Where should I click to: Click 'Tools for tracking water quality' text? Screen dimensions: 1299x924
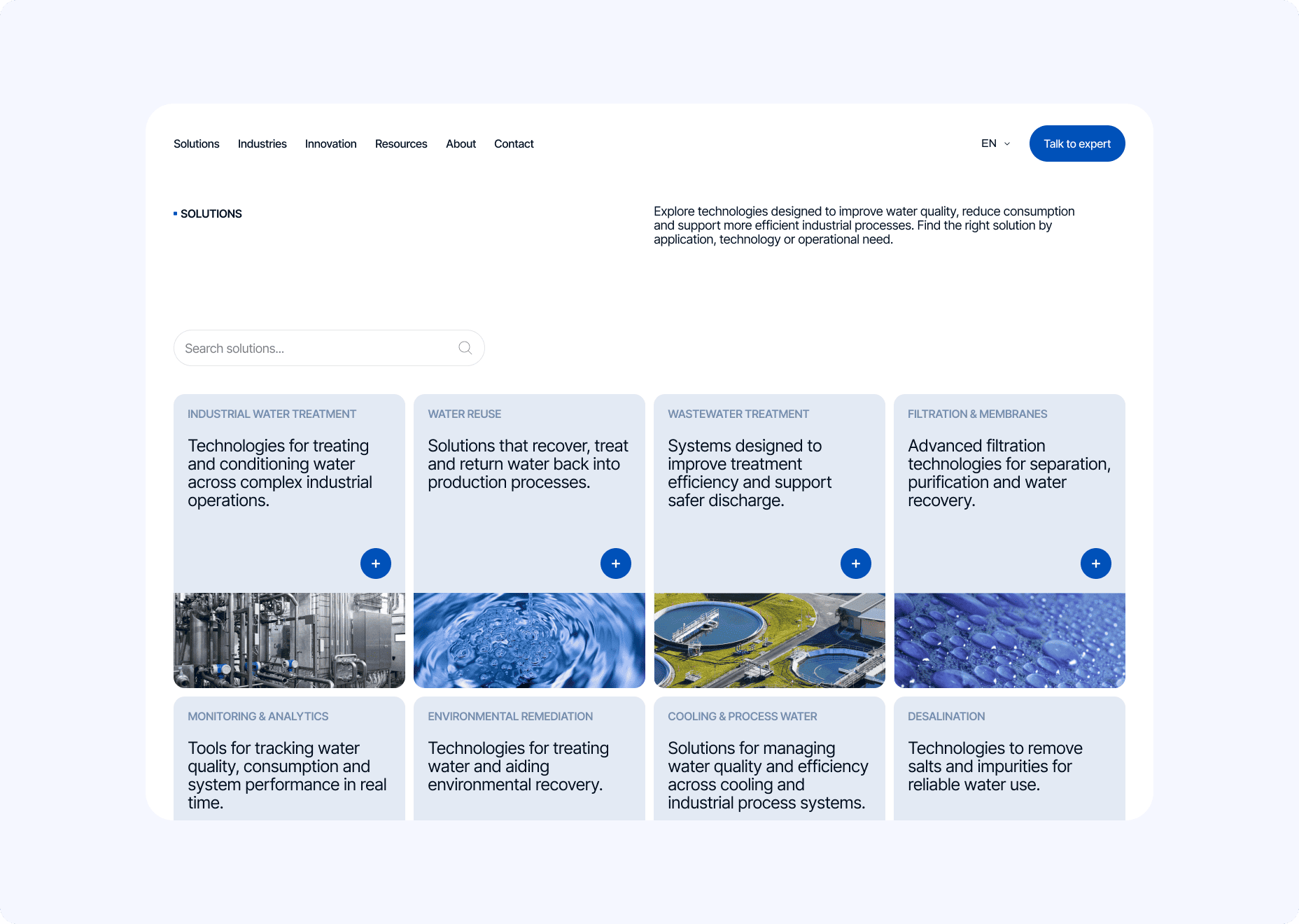tap(287, 776)
